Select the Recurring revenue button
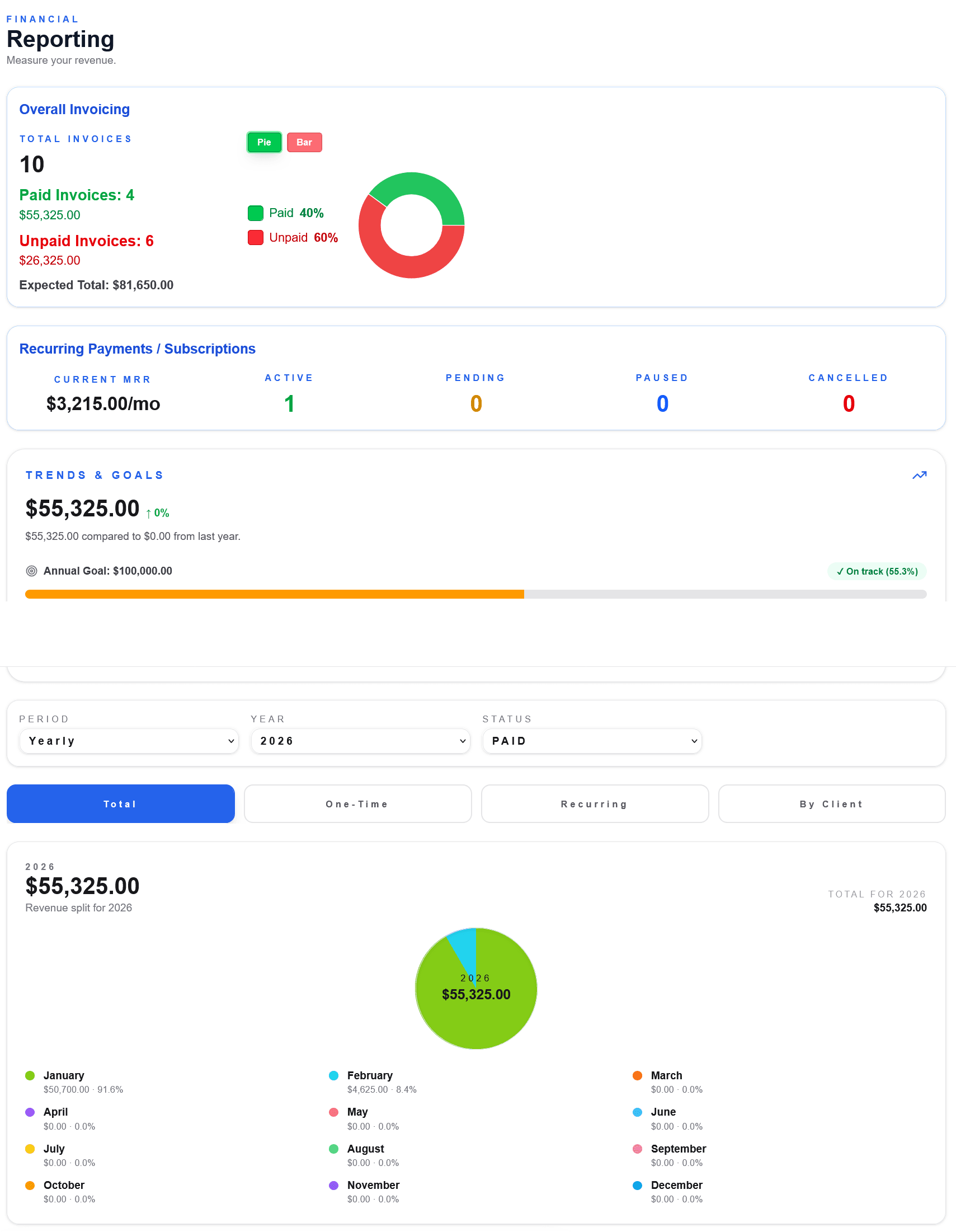This screenshot has width=956, height=1232. 594,804
